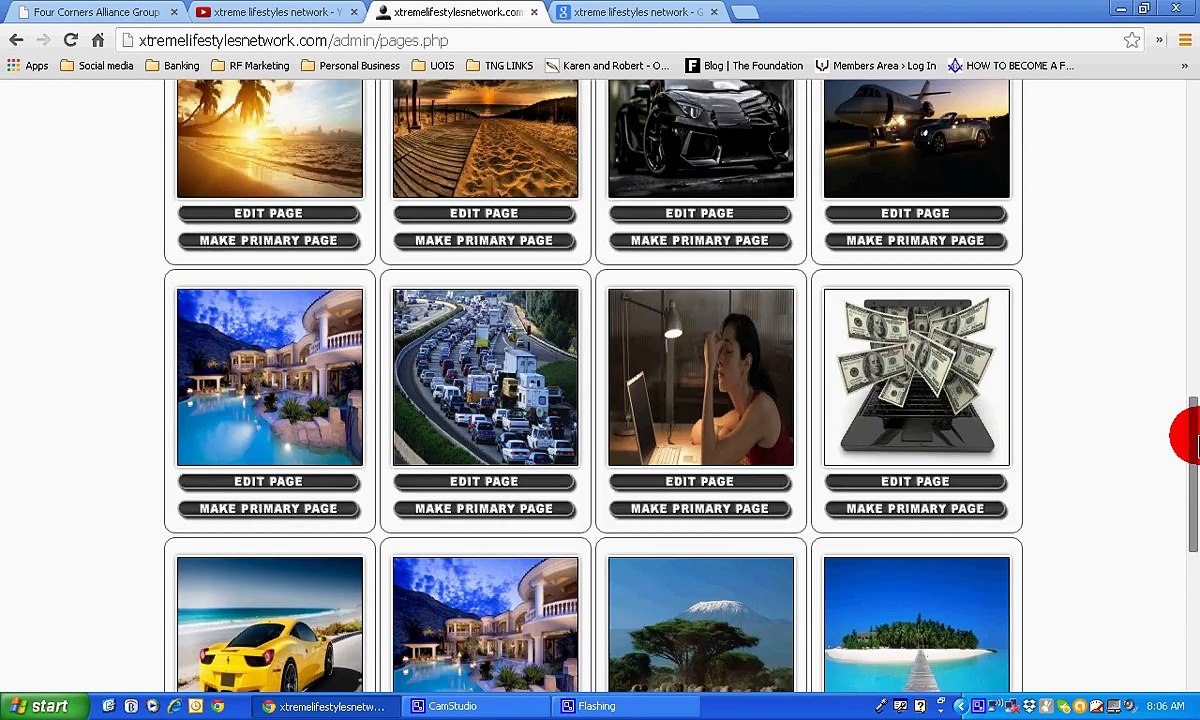Launch Internet Explorer from quick launch

coord(174,706)
